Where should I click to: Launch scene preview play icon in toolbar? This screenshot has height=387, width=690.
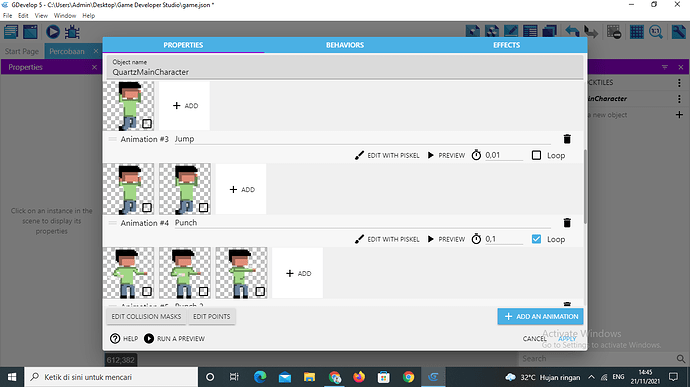[53, 32]
